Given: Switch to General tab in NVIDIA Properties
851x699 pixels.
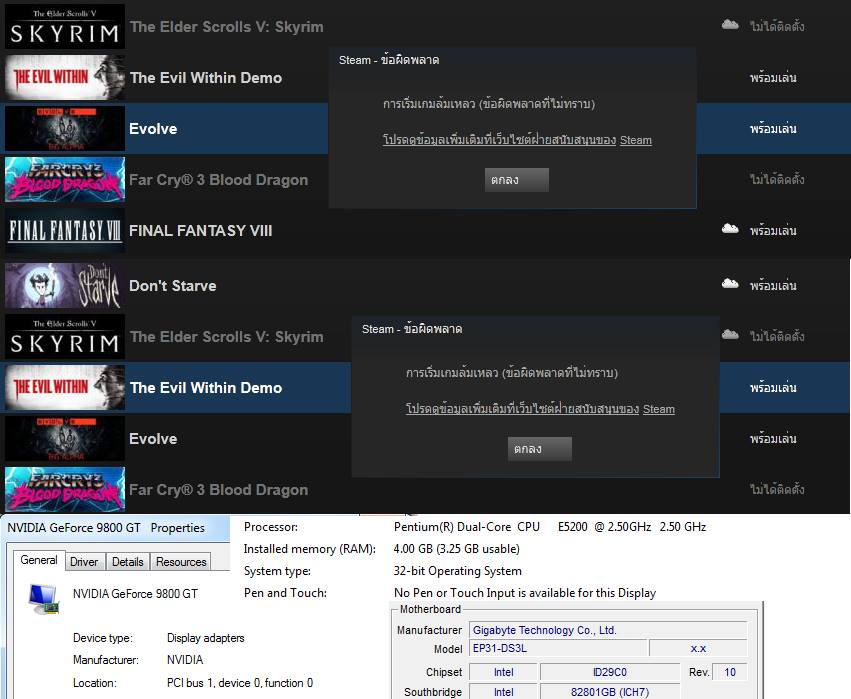Looking at the screenshot, I should point(39,560).
